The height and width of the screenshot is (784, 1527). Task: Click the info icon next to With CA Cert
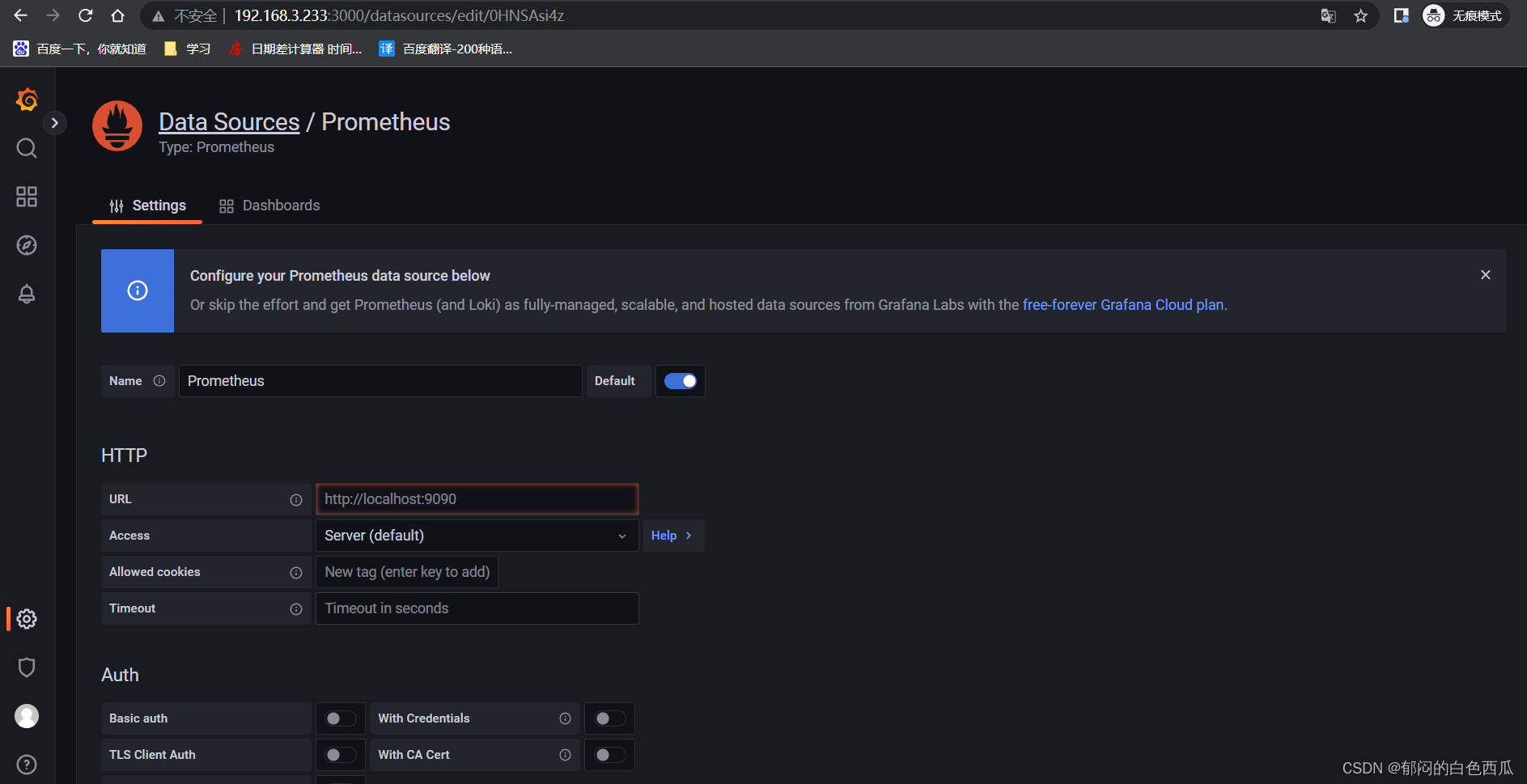tap(565, 755)
